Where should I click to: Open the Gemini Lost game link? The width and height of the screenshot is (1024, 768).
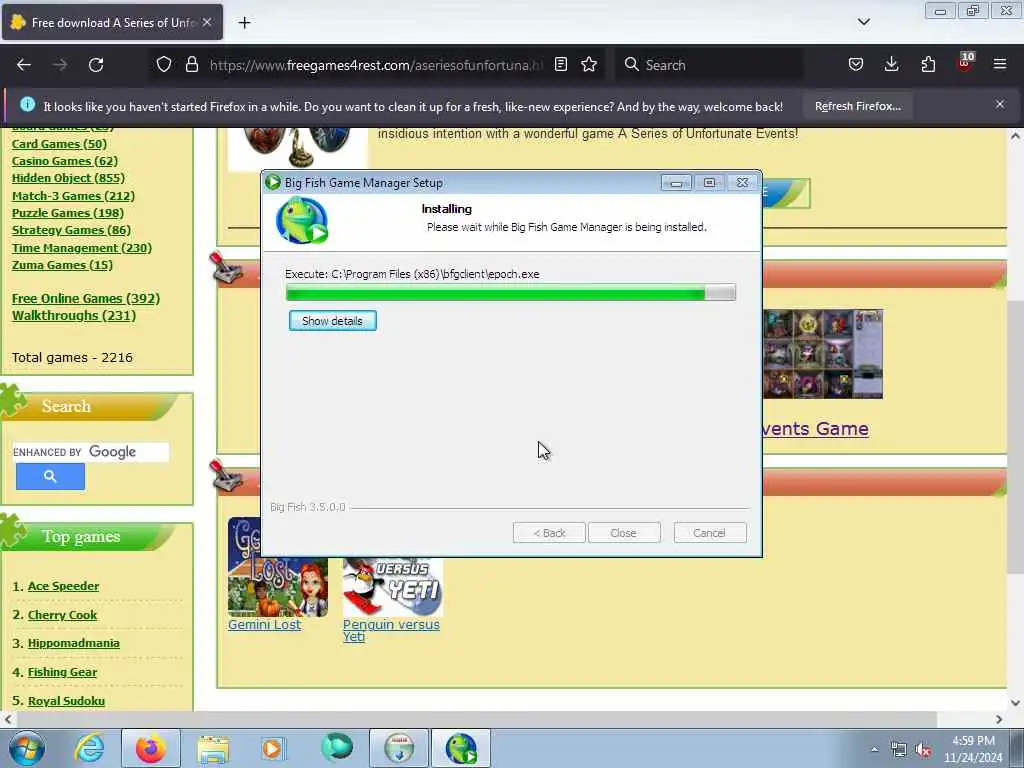(264, 624)
